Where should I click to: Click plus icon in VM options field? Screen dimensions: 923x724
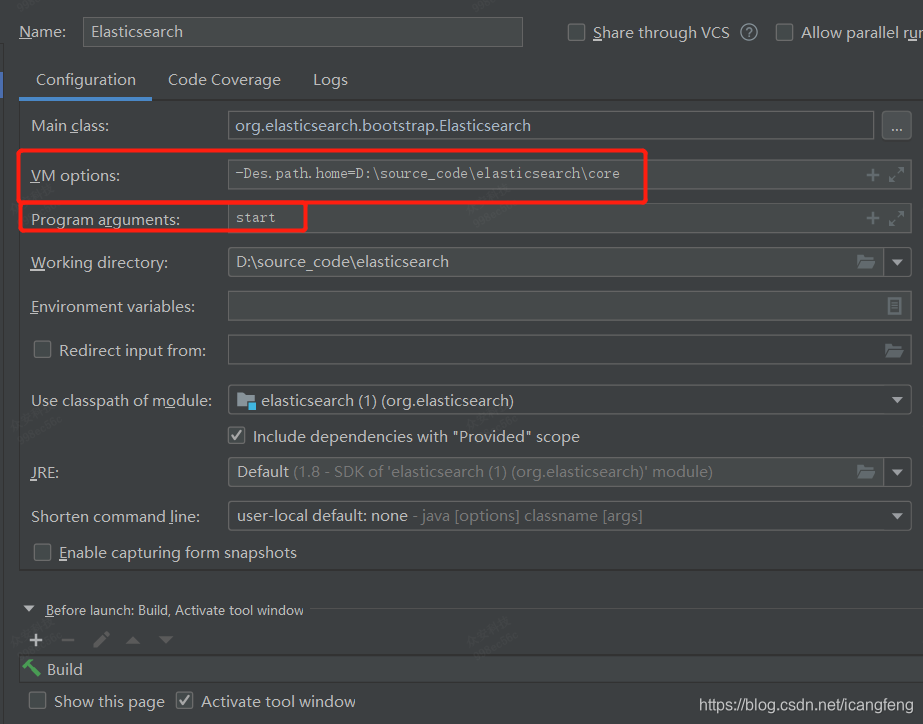872,175
